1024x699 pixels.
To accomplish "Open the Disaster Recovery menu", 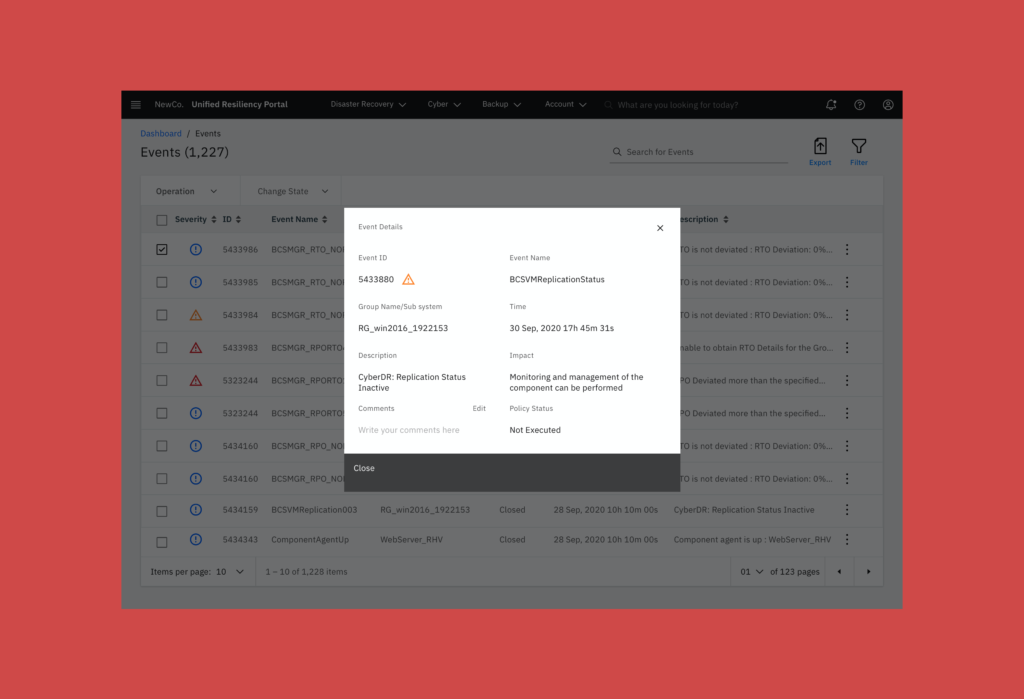I will point(368,105).
